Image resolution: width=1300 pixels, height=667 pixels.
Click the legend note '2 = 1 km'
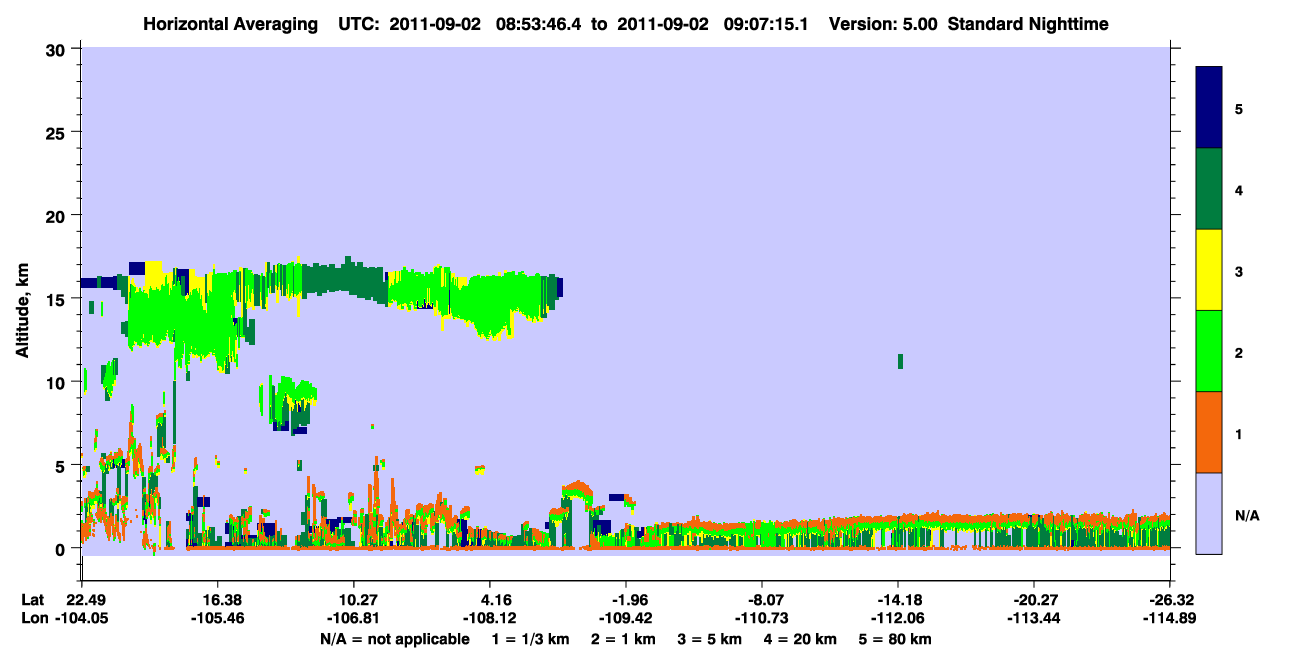tap(623, 639)
